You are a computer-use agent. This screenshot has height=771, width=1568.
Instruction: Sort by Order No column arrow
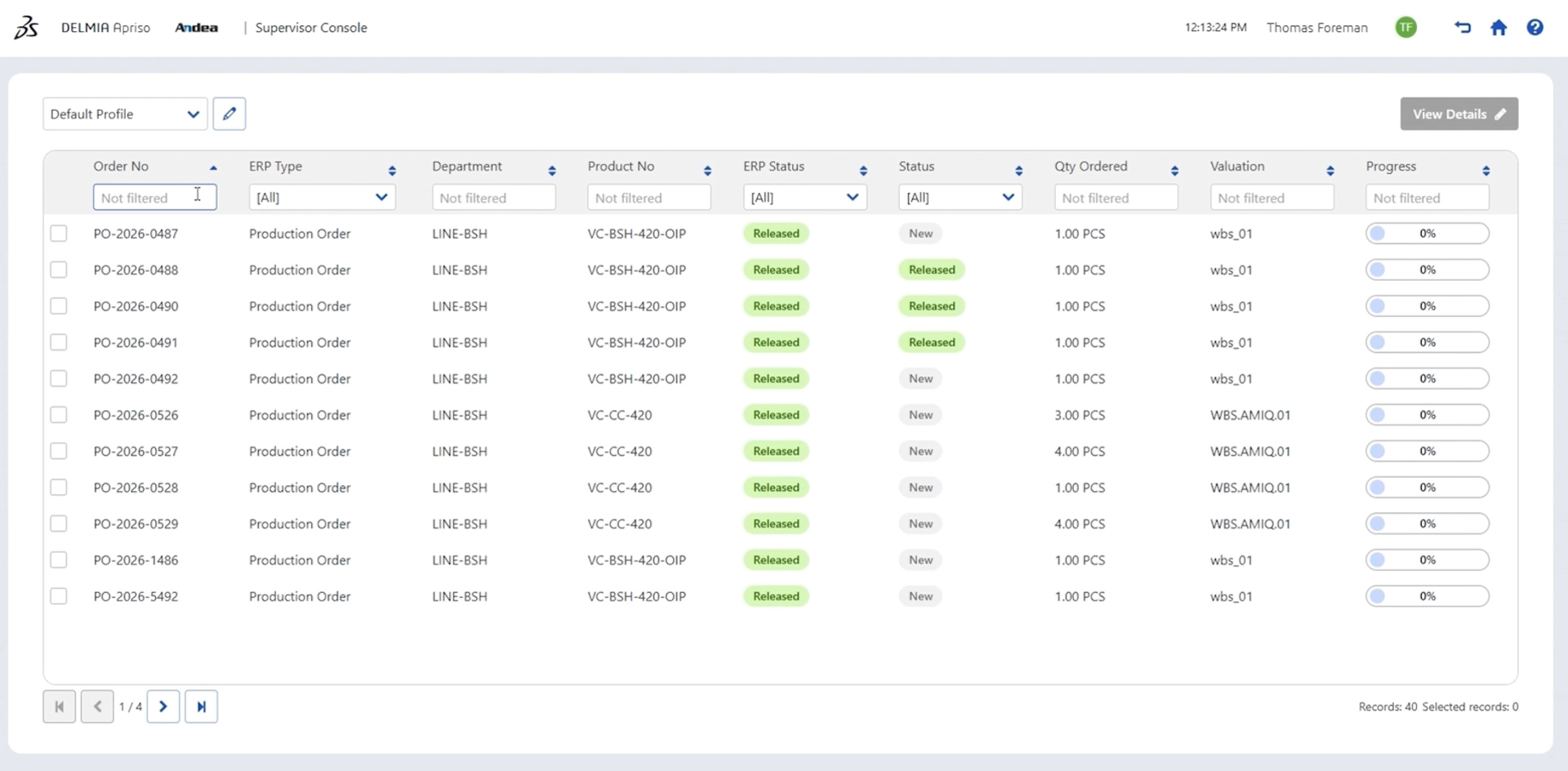(213, 167)
